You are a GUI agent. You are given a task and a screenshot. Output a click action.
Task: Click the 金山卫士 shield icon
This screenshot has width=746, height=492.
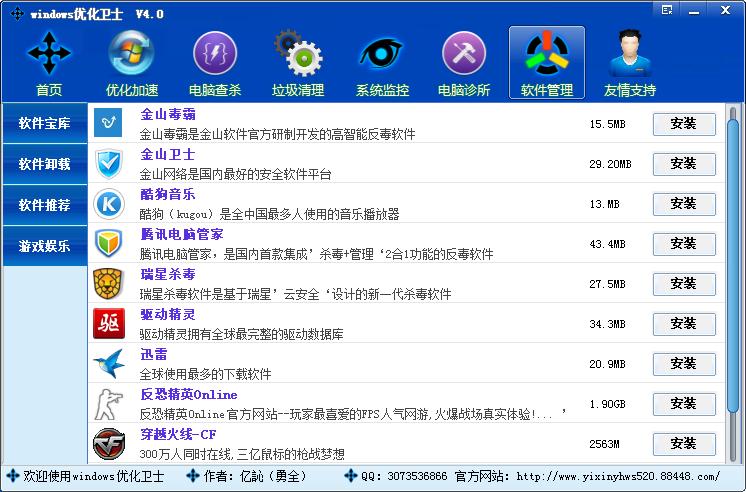coord(108,164)
